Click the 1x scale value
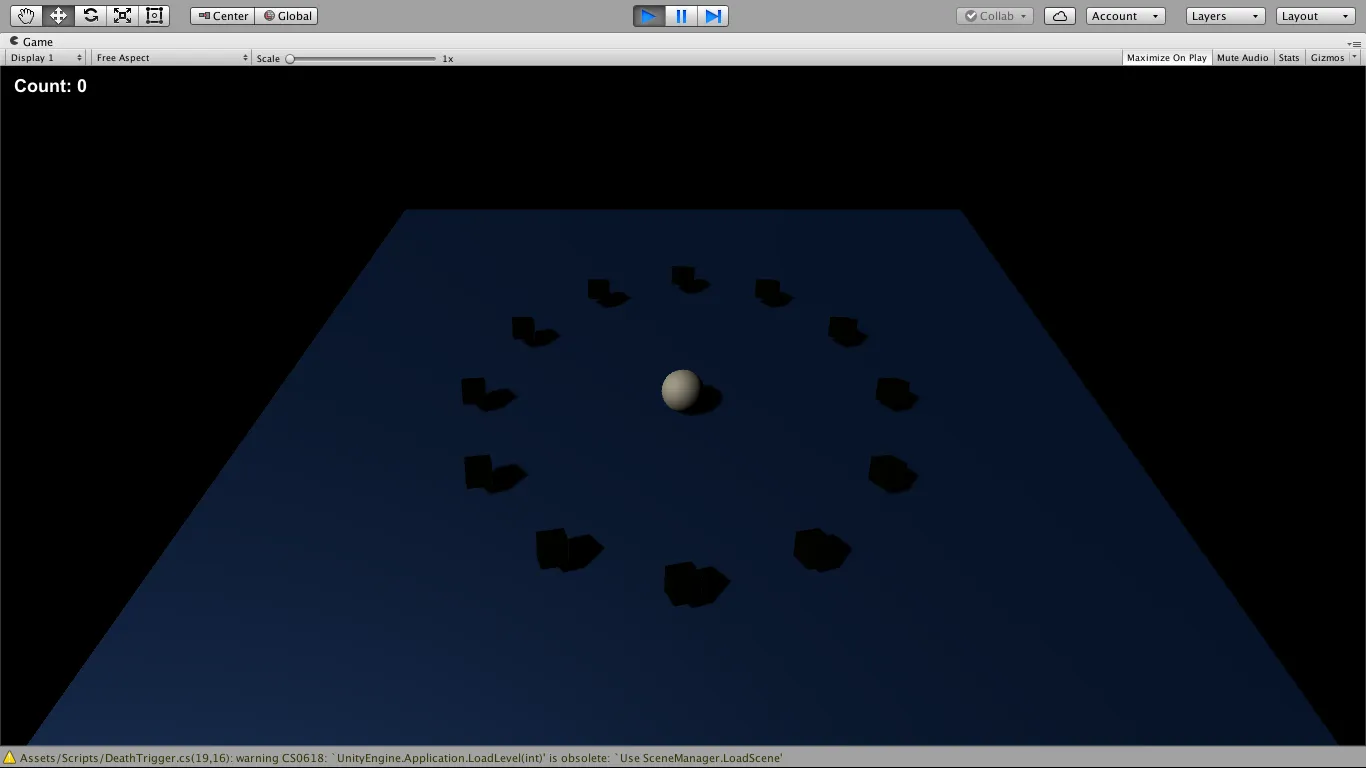The image size is (1366, 768). point(448,58)
